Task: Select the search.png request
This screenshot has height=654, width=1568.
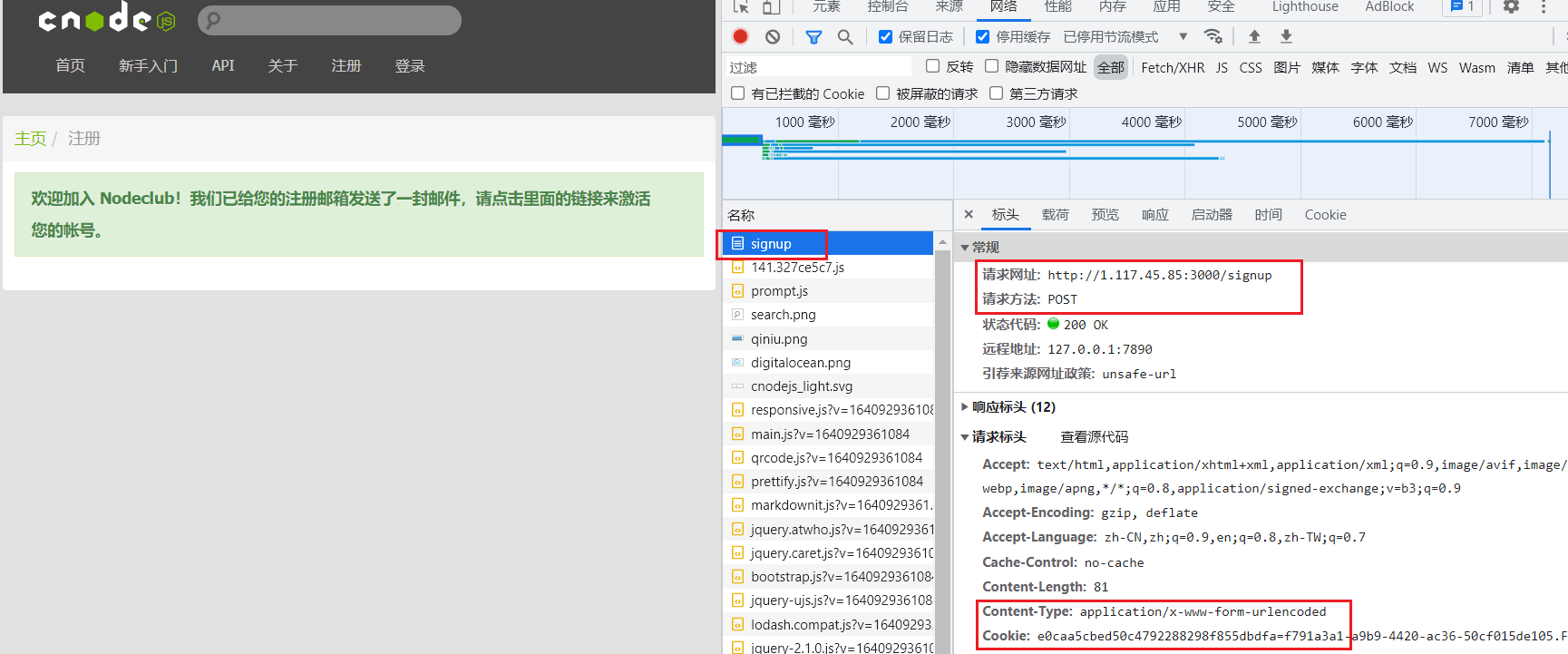Action: [828, 315]
